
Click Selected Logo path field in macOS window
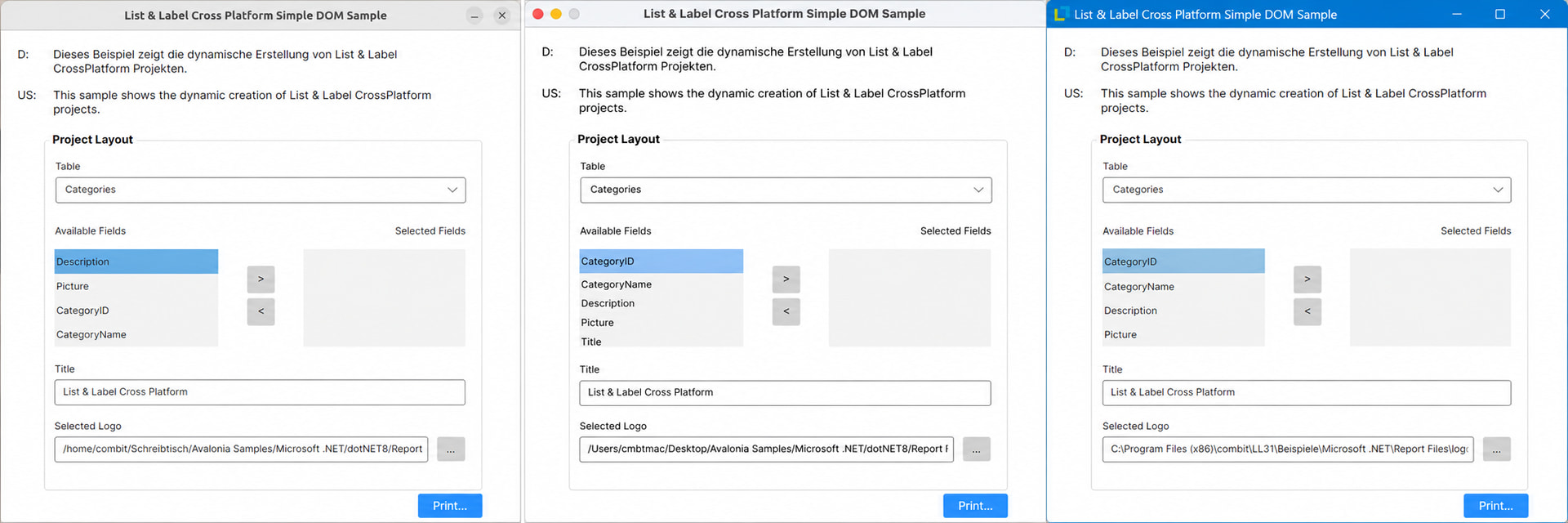(x=766, y=449)
